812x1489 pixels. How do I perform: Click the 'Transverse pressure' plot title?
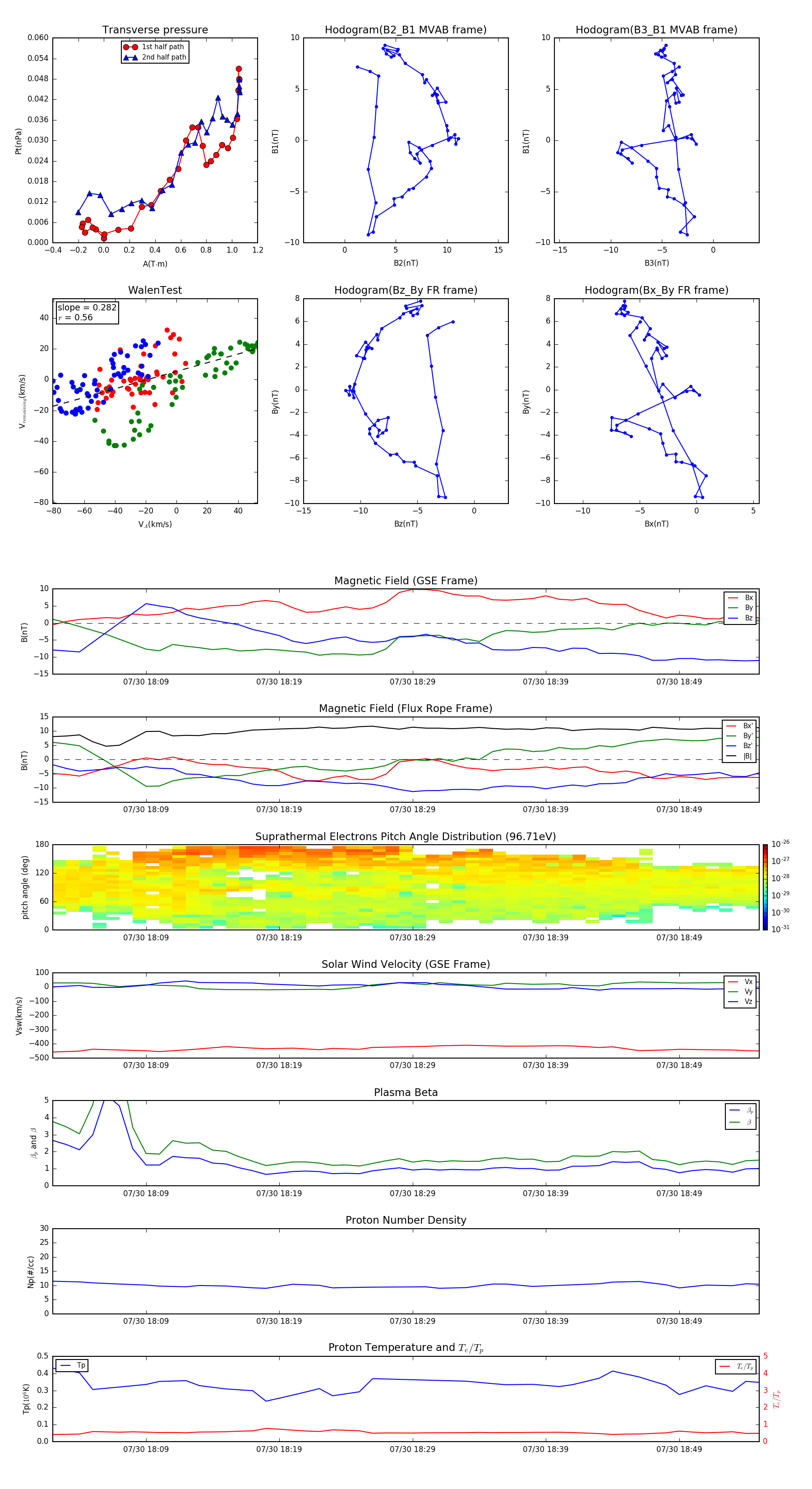click(x=155, y=30)
